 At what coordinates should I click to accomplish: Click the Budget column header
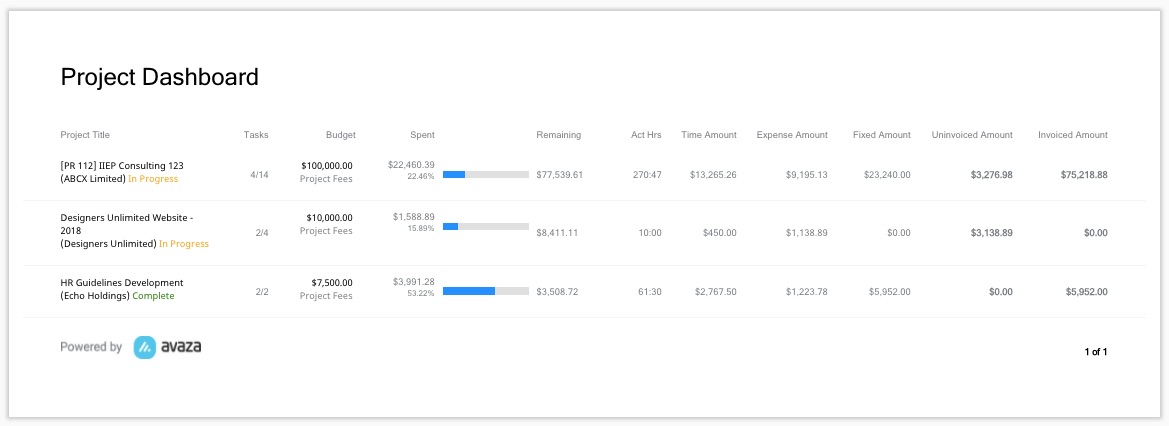click(341, 135)
